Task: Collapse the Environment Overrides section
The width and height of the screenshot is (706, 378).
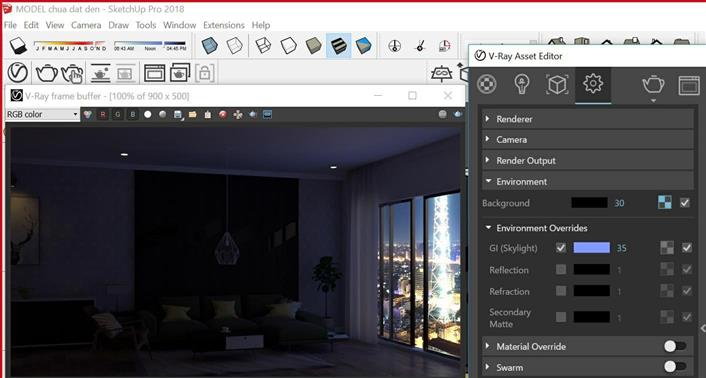Action: coord(489,228)
